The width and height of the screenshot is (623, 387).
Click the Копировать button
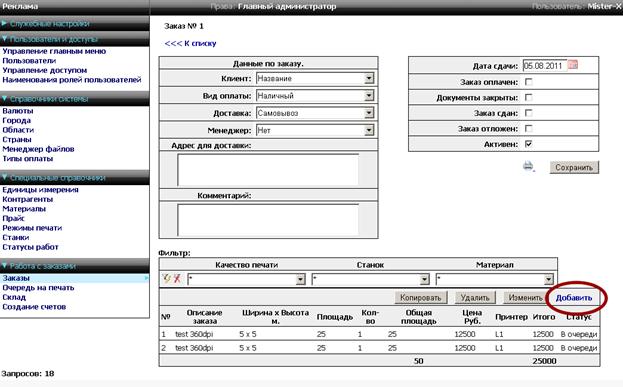420,297
